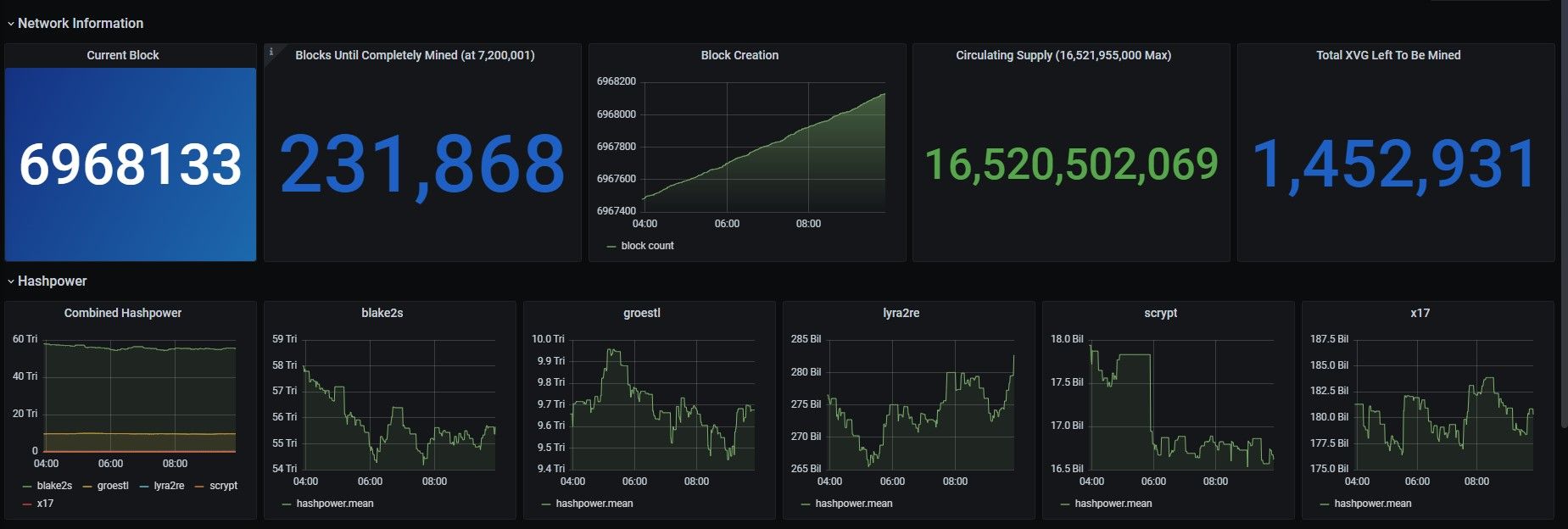Open the Block Creation panel title menu
1568x529 pixels.
coord(739,55)
